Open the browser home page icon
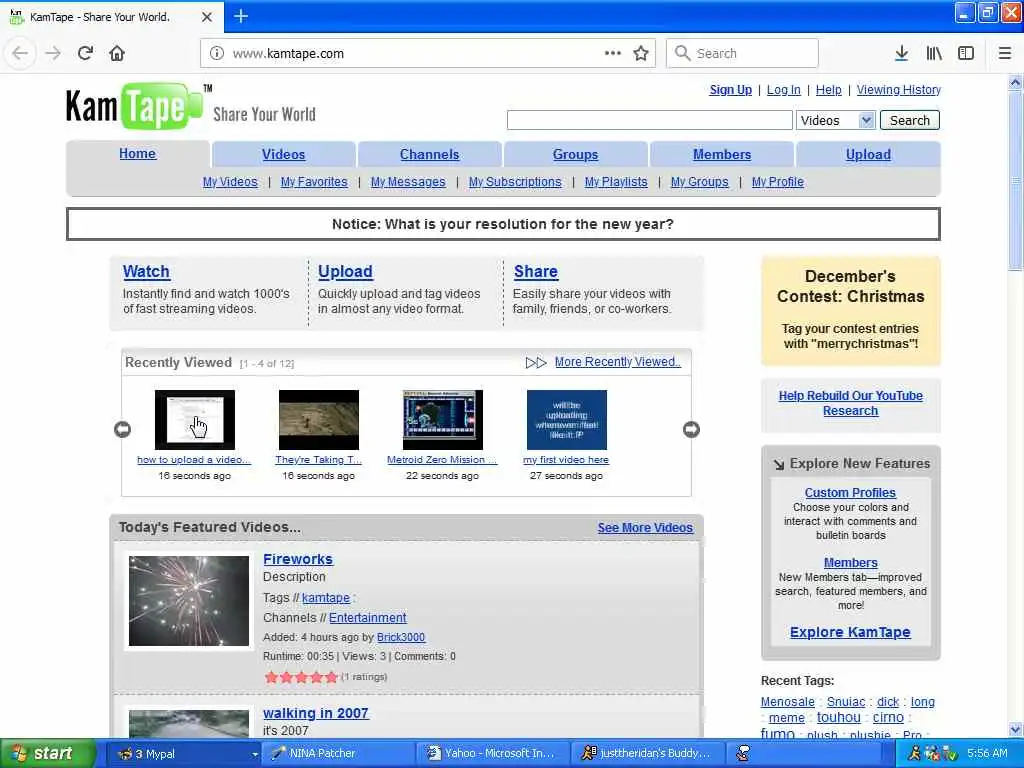This screenshot has height=768, width=1024. point(117,53)
